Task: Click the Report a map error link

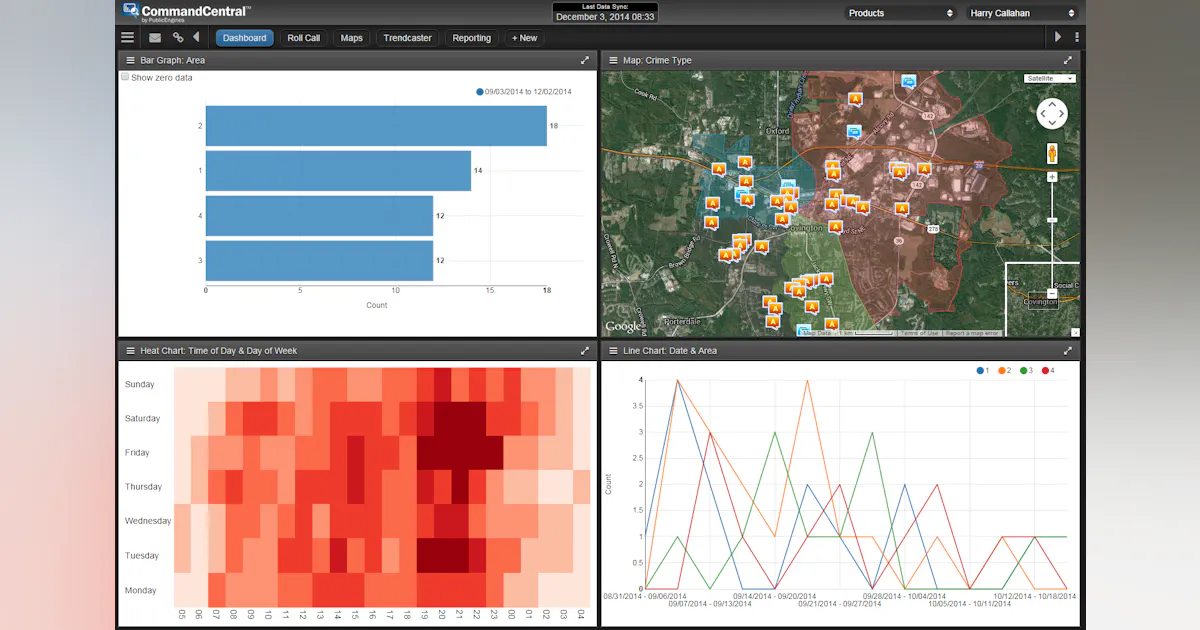Action: [x=973, y=333]
